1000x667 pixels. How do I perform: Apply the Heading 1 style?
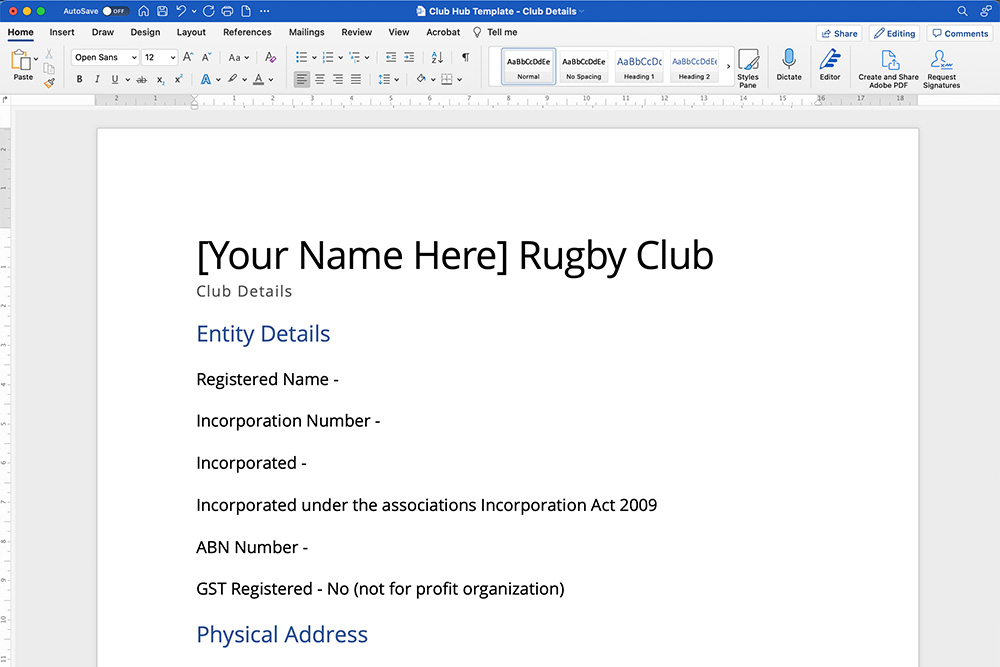[638, 67]
